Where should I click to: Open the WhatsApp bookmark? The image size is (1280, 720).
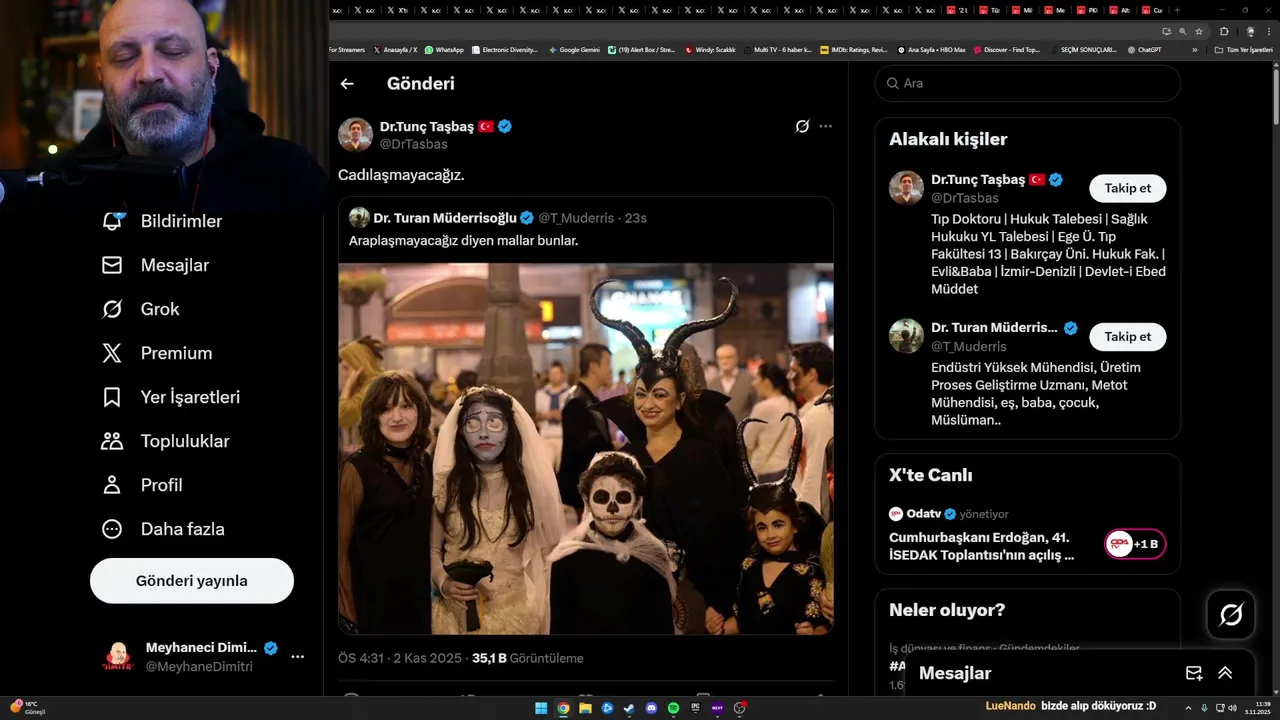(x=444, y=49)
